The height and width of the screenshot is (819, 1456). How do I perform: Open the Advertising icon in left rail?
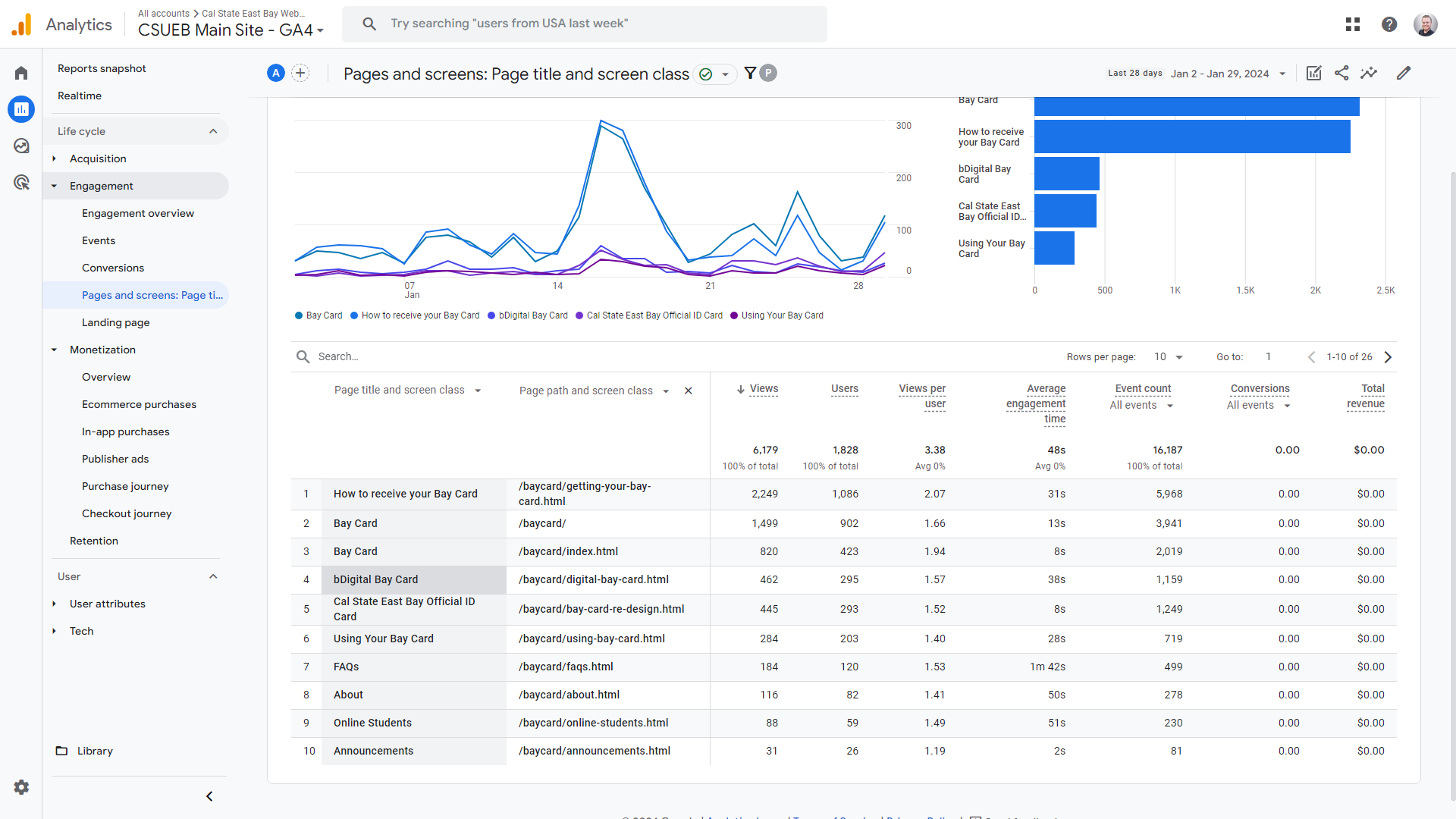click(21, 182)
